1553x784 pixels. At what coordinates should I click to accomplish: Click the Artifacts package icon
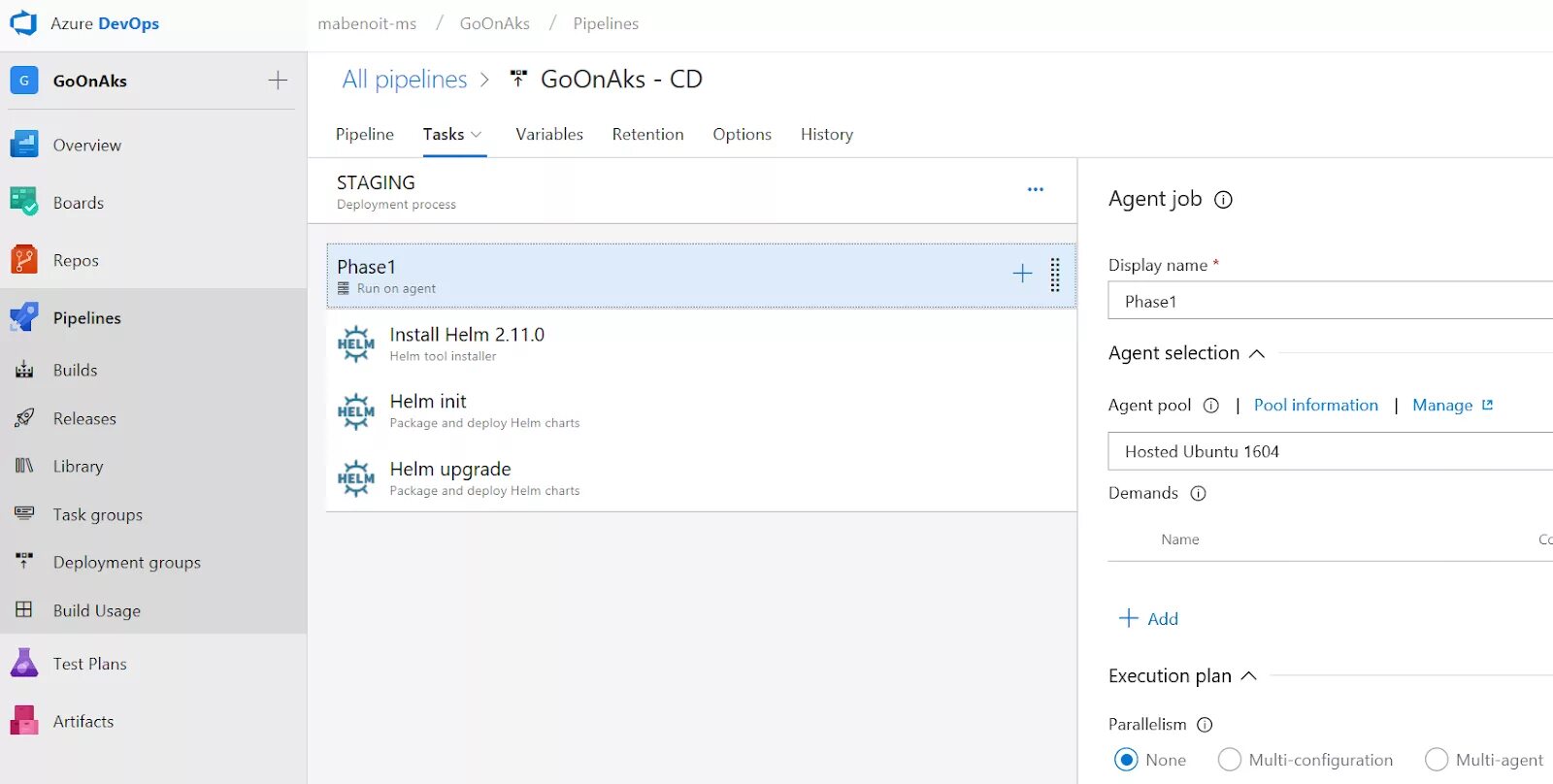pos(24,721)
